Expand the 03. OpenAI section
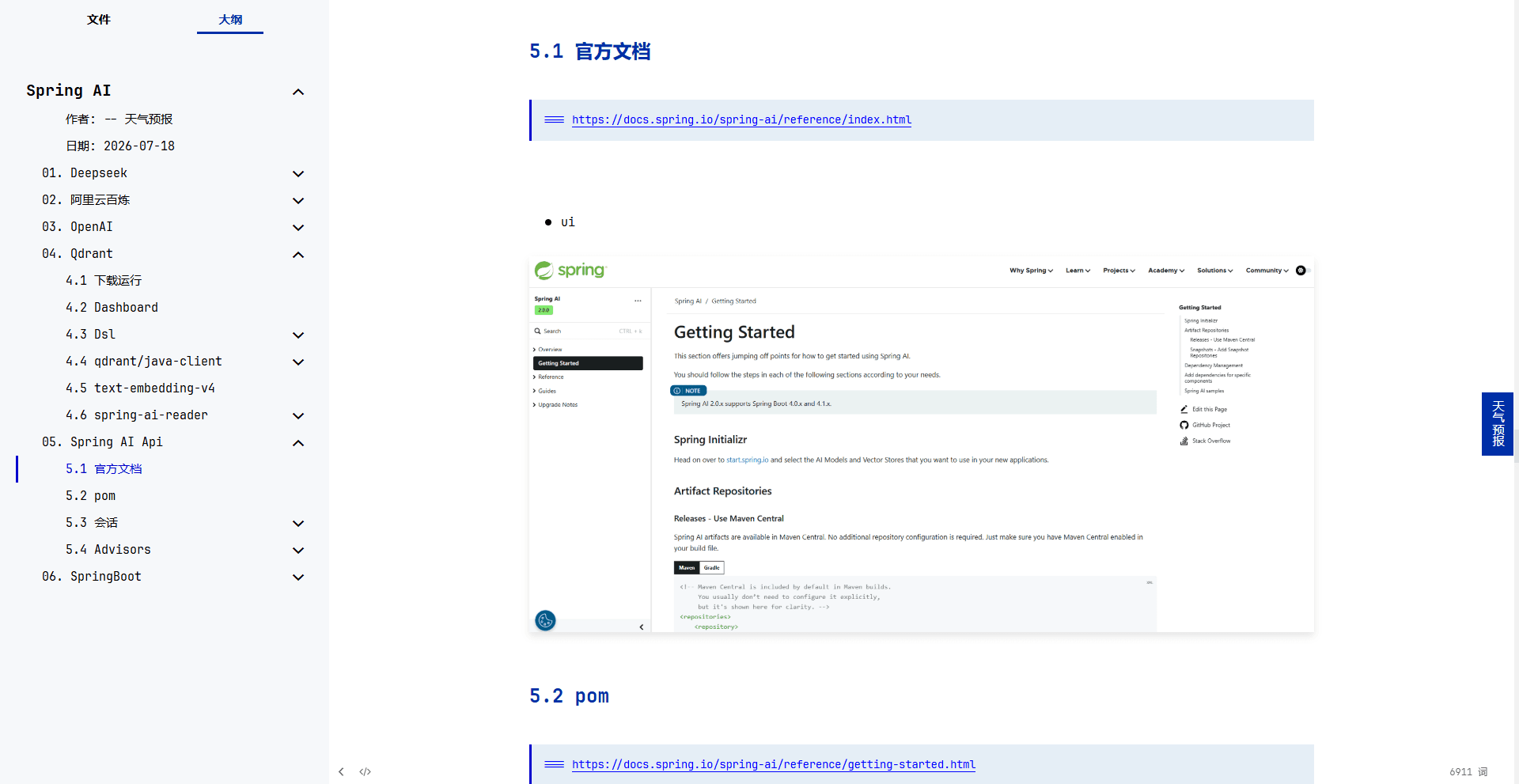This screenshot has height=784, width=1519. [x=298, y=227]
